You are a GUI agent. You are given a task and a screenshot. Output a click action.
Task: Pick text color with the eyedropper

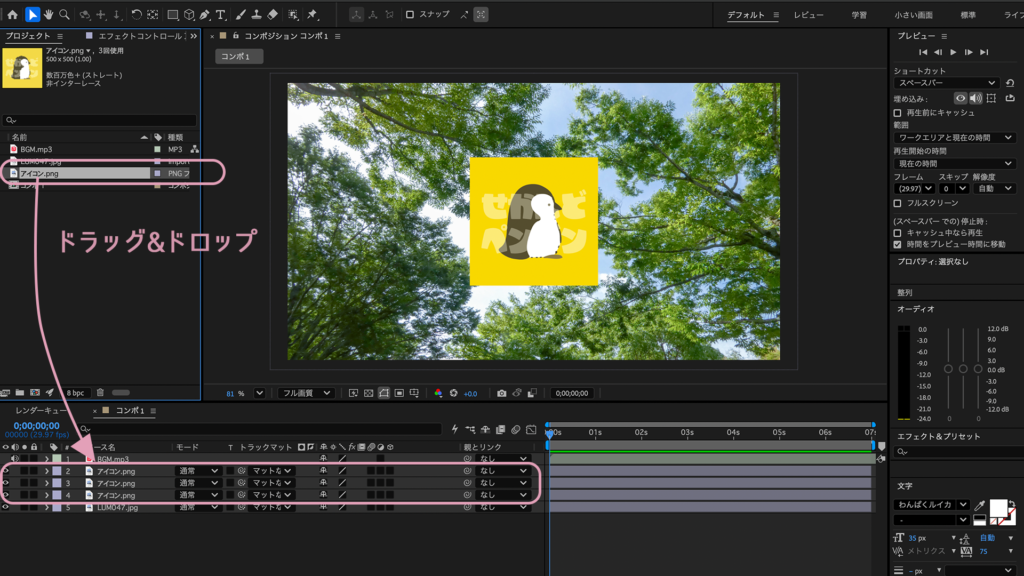979,505
